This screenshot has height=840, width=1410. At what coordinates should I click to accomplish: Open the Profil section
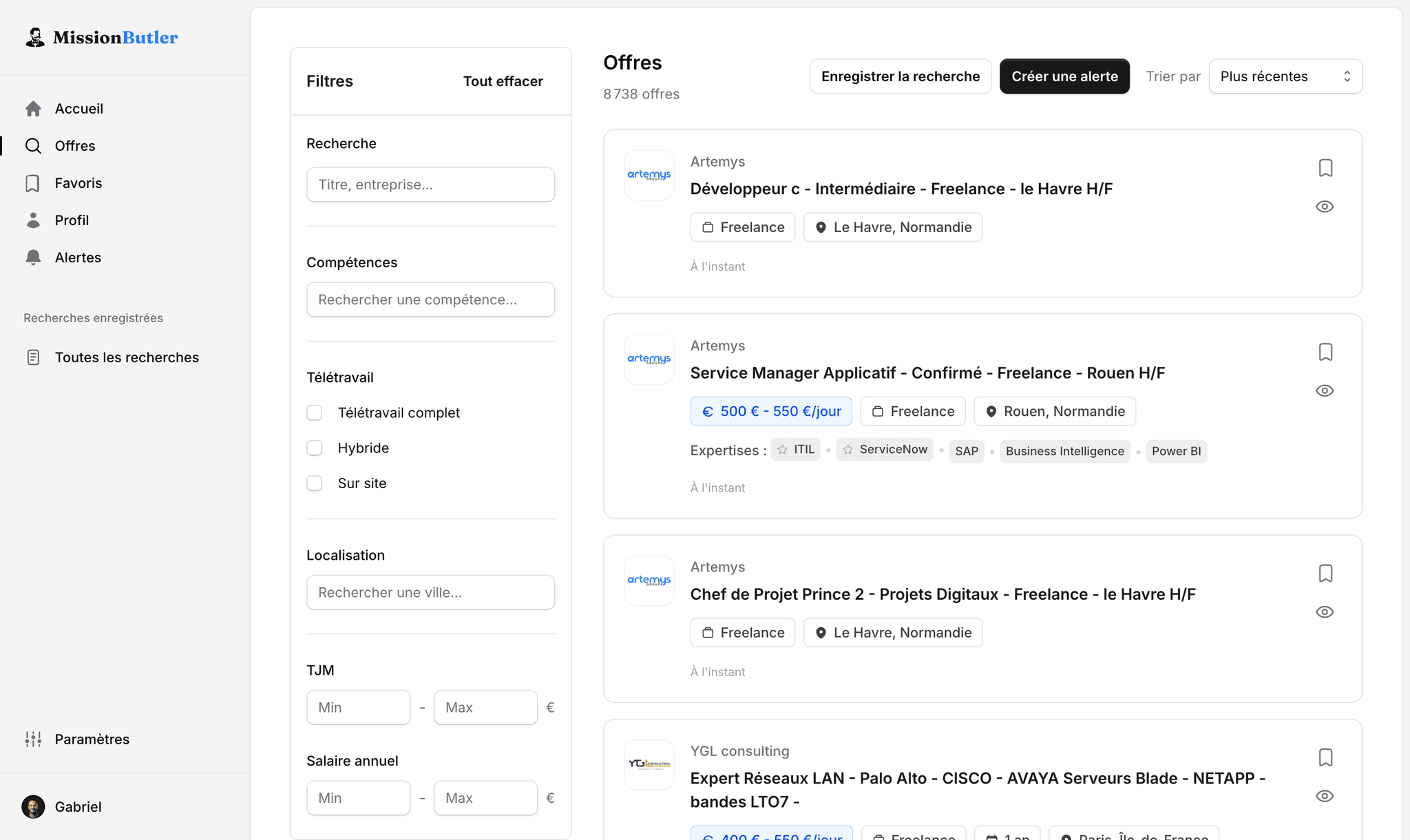pos(72,220)
